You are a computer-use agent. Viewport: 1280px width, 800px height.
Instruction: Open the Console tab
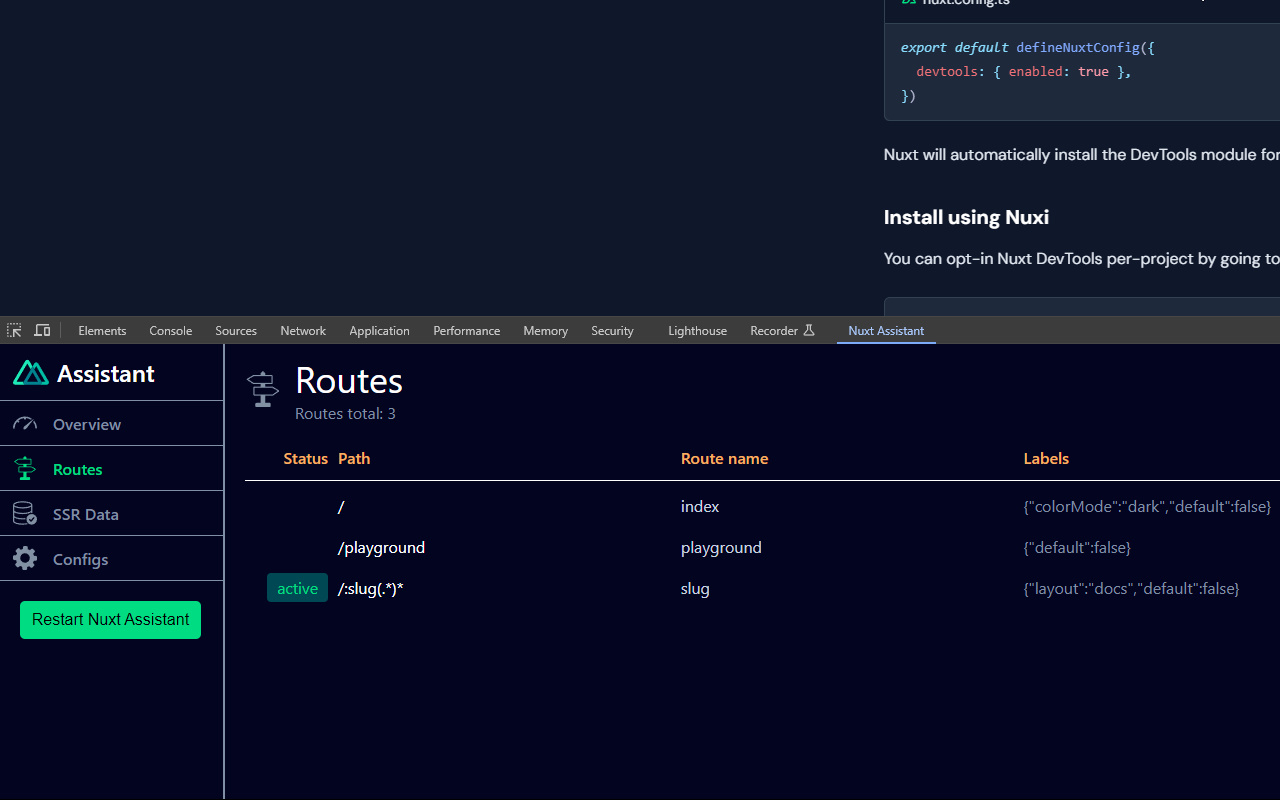(171, 331)
